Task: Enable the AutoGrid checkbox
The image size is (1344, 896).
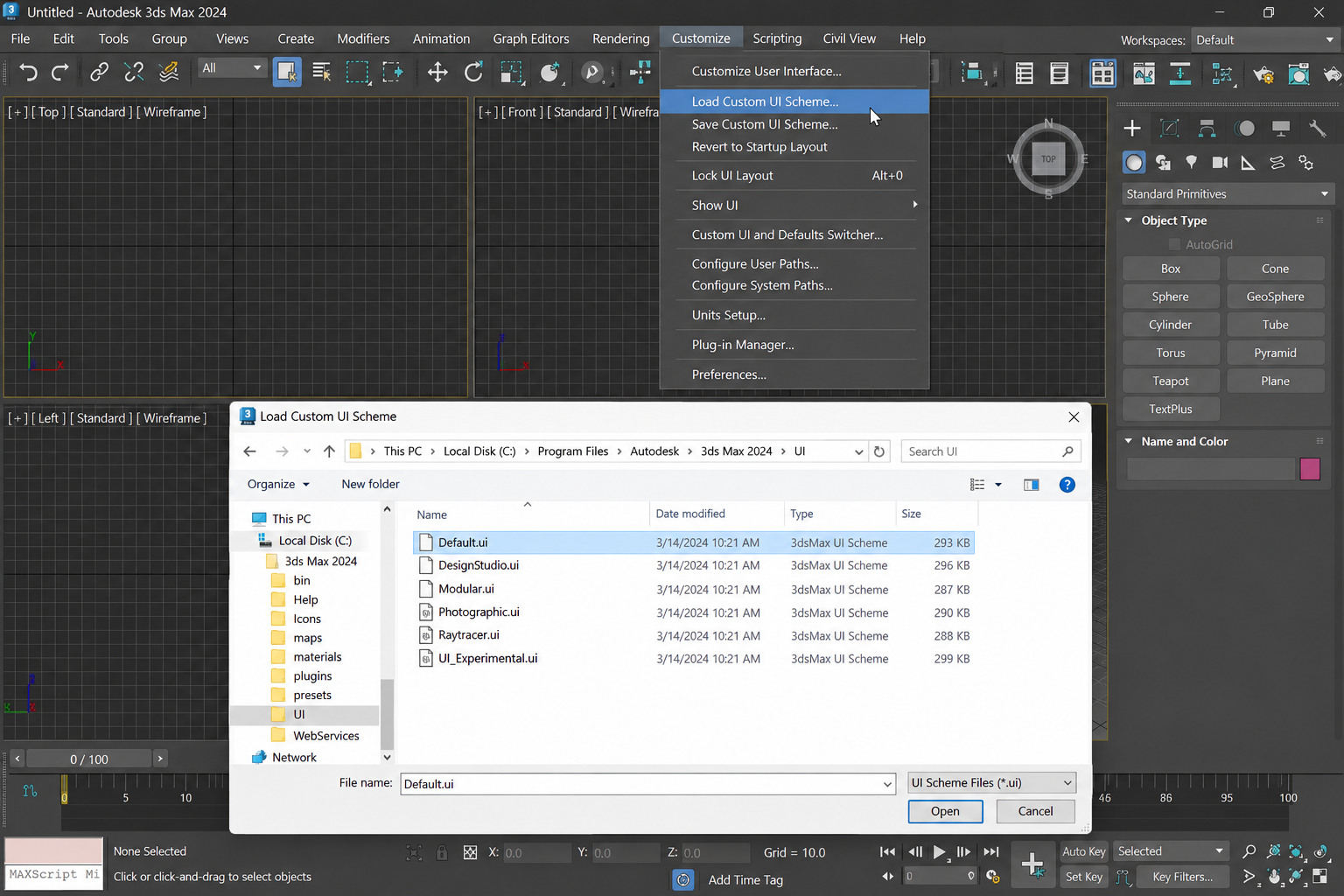Action: click(1175, 245)
